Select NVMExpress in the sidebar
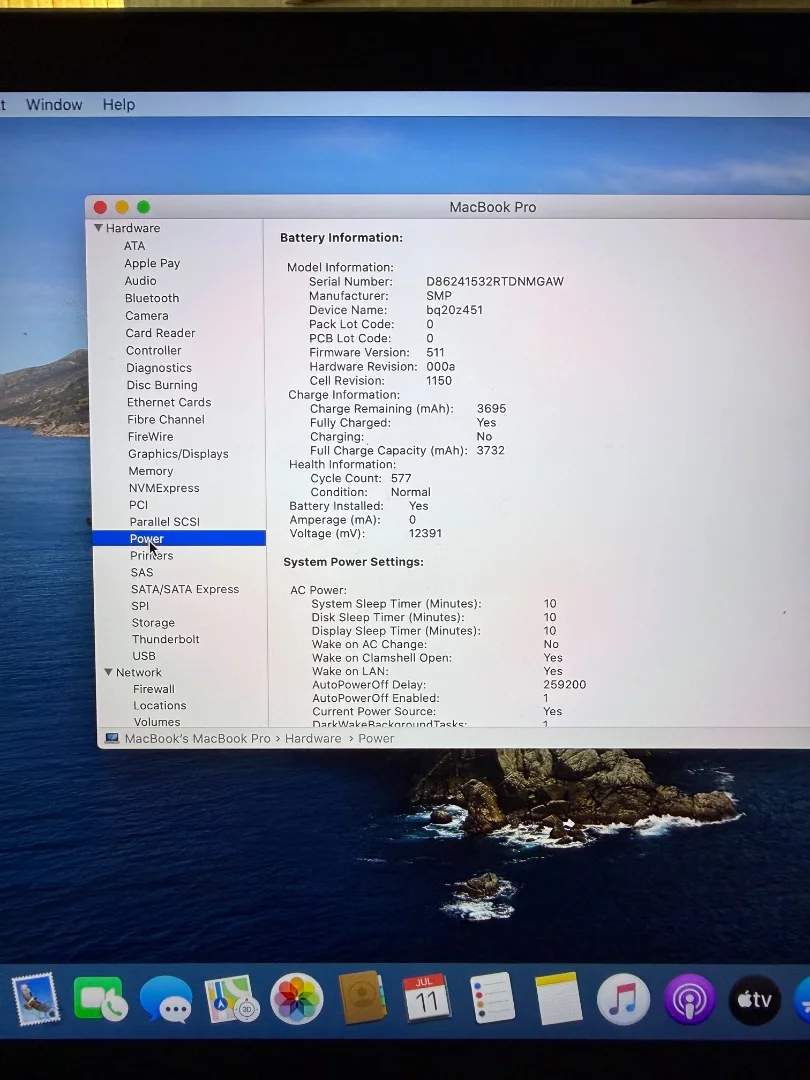This screenshot has width=810, height=1080. 164,488
